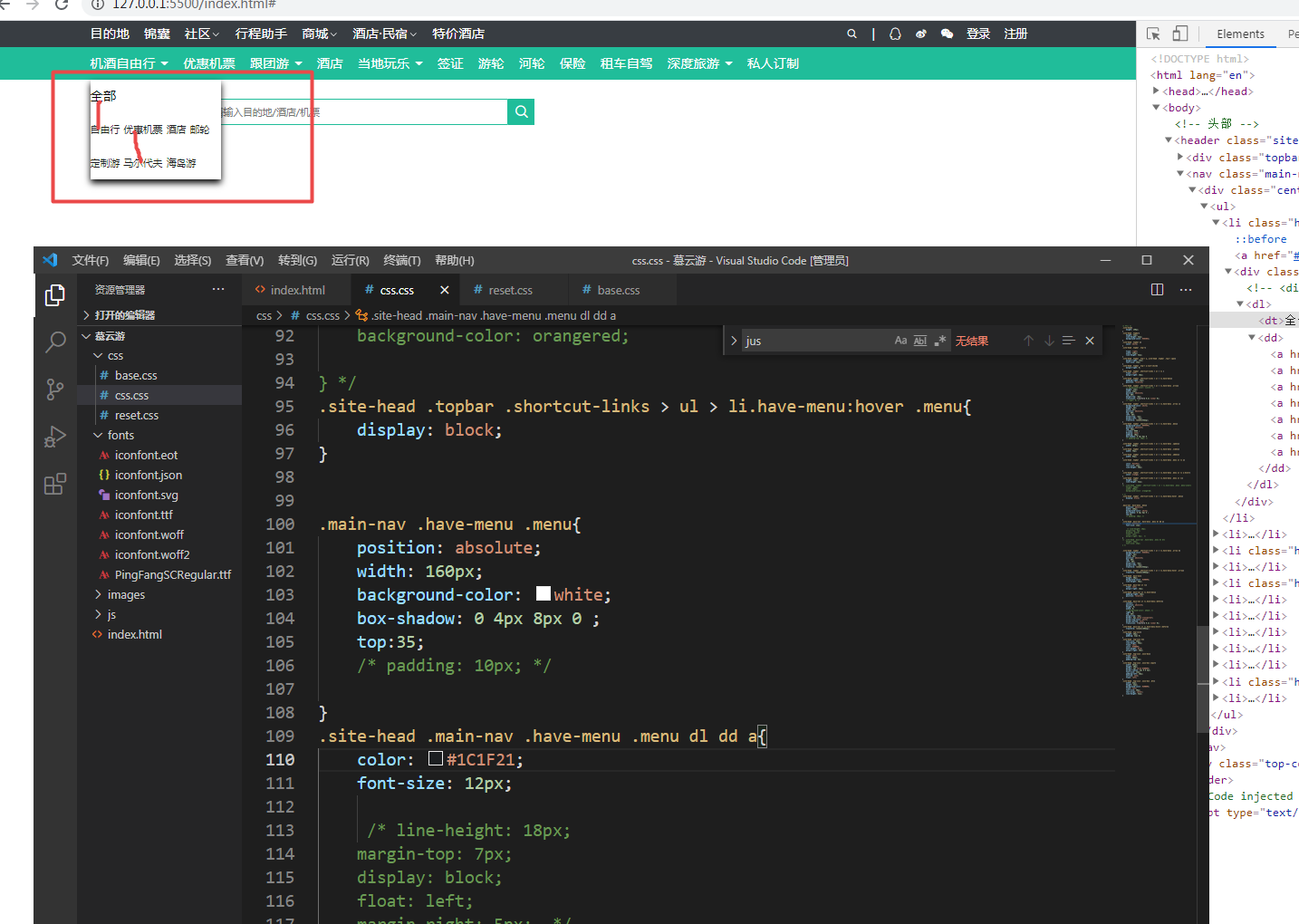This screenshot has width=1299, height=924.
Task: Switch to index.html editor tab
Action: tap(296, 290)
